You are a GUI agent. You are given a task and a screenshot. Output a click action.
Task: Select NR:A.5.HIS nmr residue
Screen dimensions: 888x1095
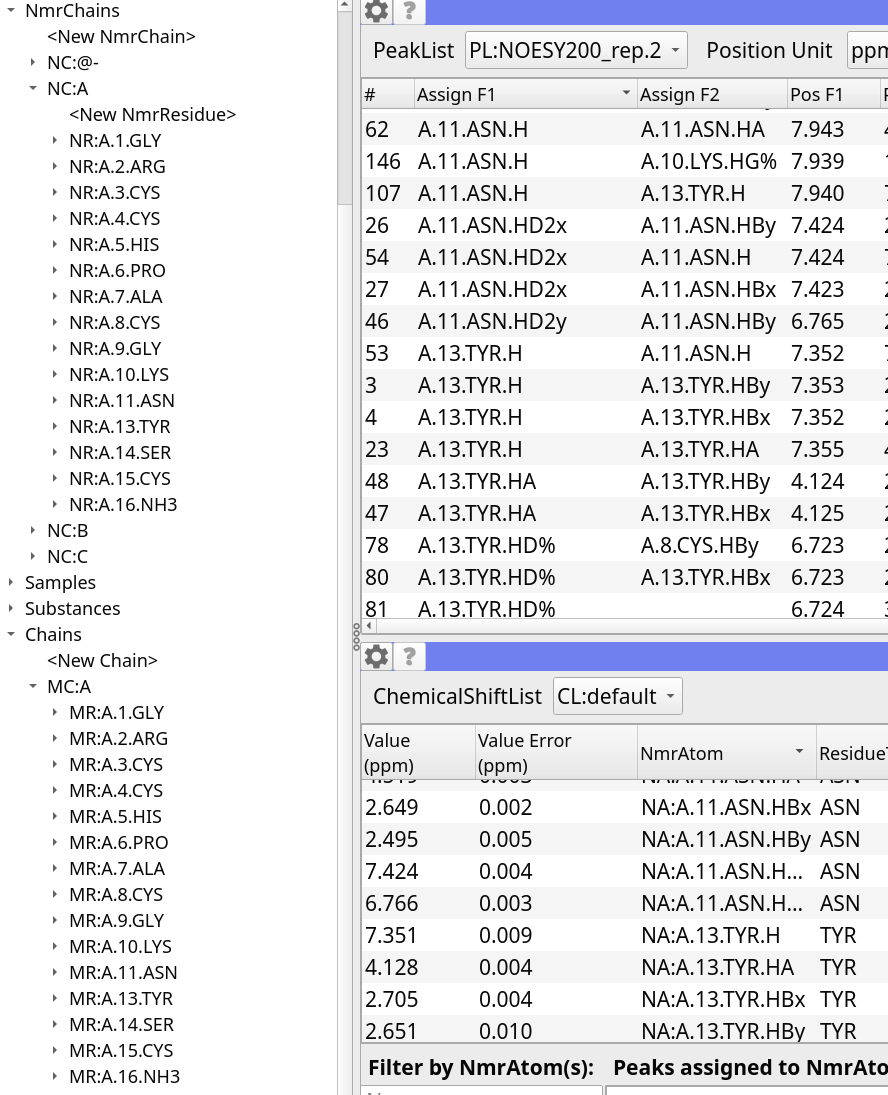pyautogui.click(x=114, y=245)
